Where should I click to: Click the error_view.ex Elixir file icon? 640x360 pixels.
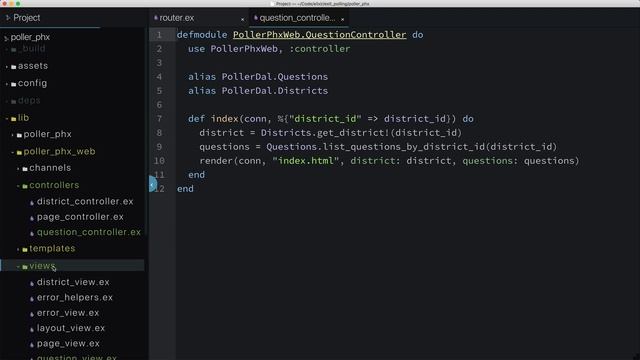click(32, 314)
